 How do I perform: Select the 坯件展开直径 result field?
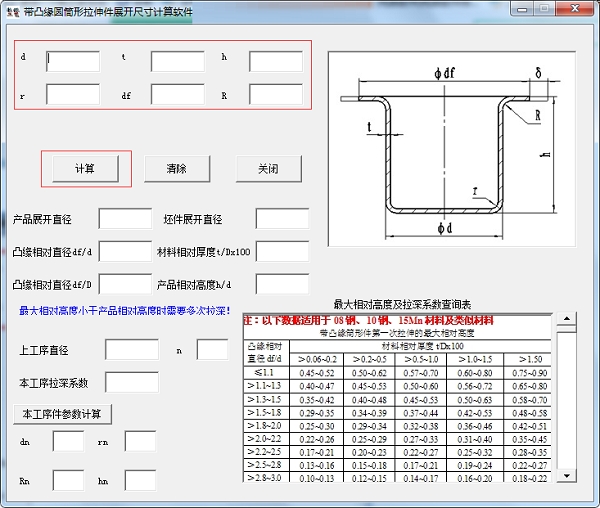click(282, 219)
